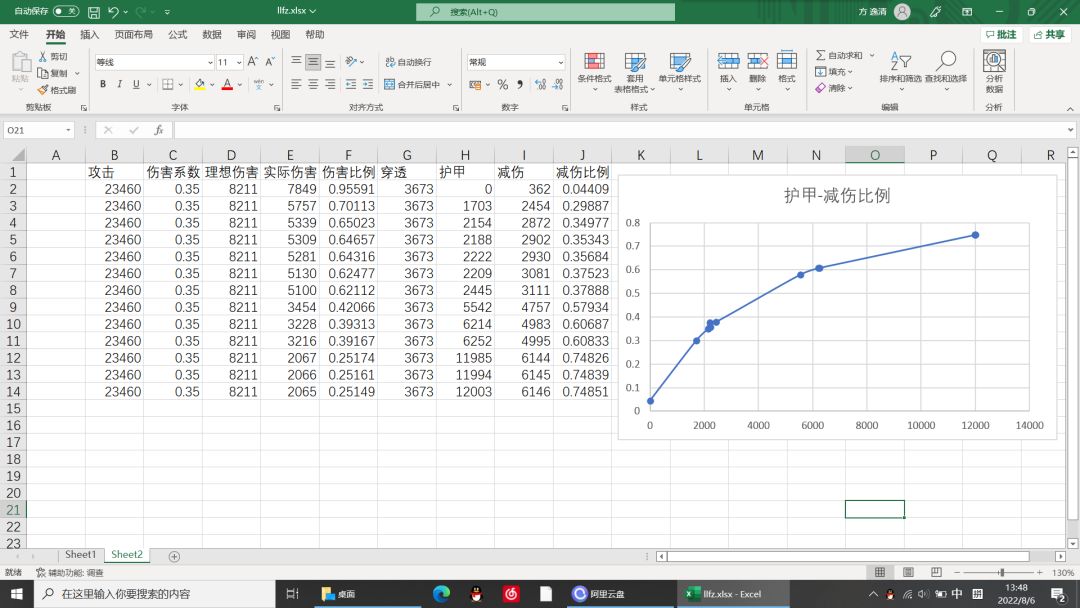Open Conditional Formatting icon
Screen dimensions: 1080x608
coord(594,61)
